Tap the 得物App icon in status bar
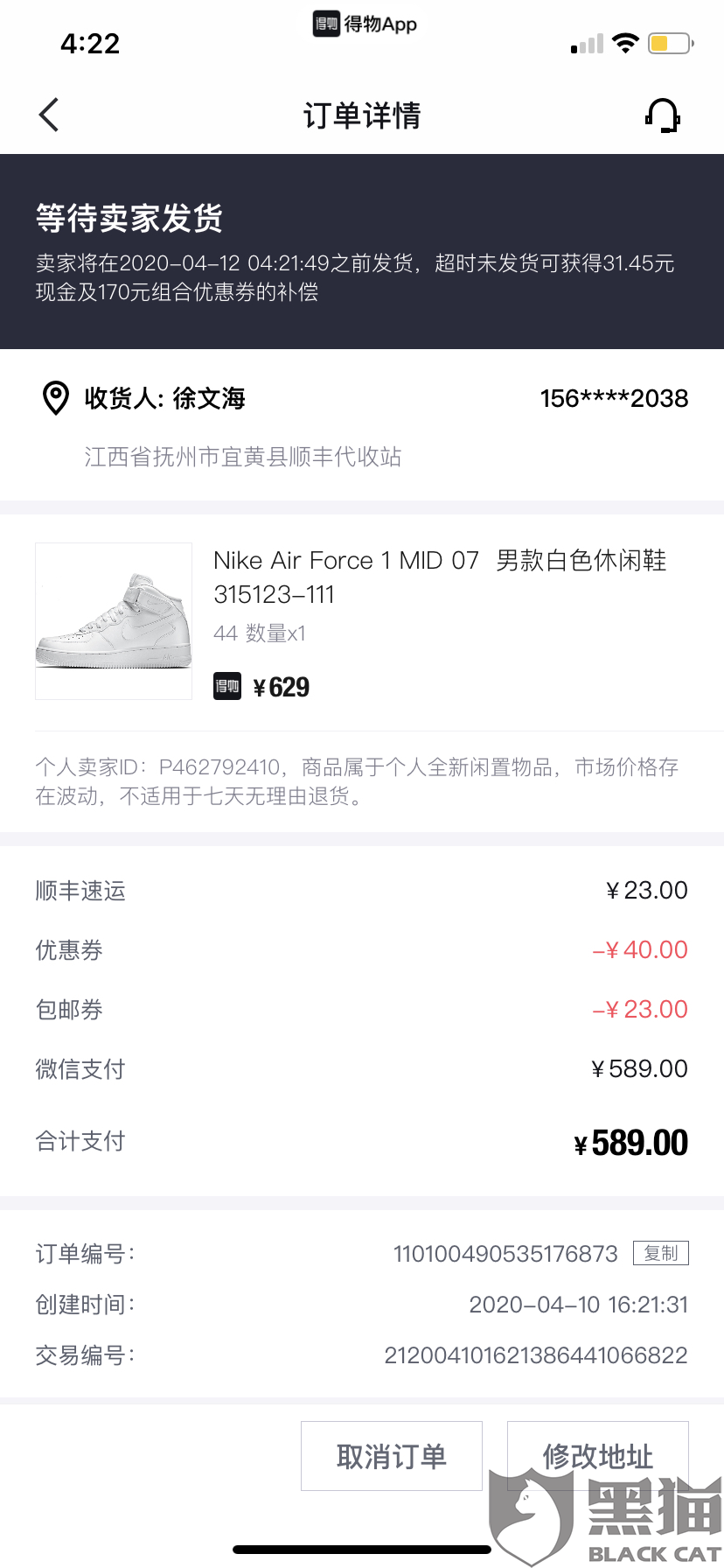 [x=326, y=24]
